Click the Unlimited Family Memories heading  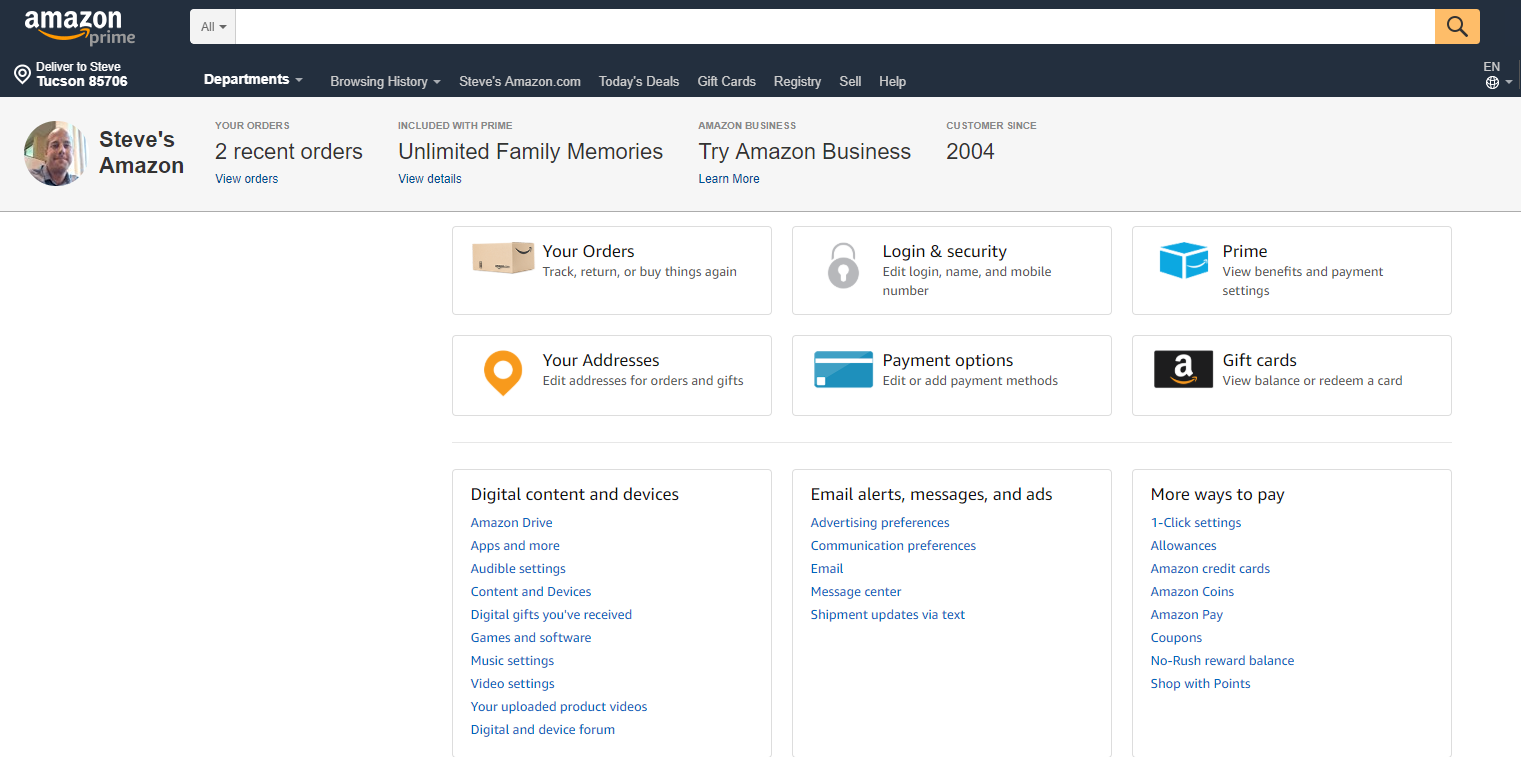[531, 152]
